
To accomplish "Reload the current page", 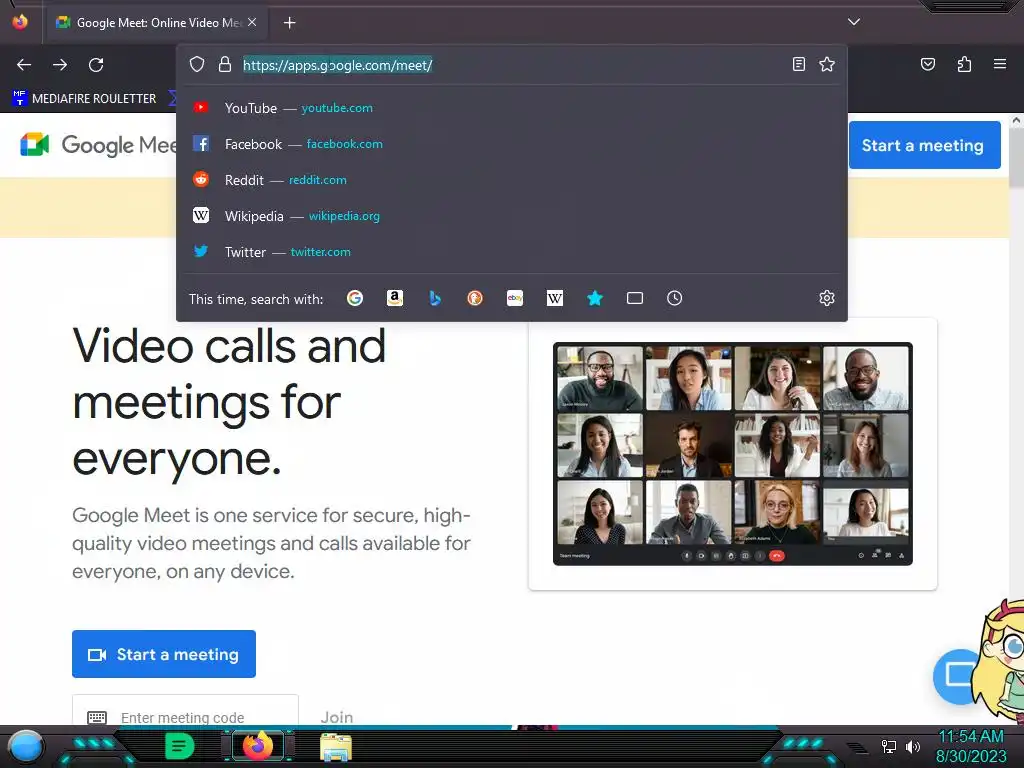I will [x=96, y=65].
